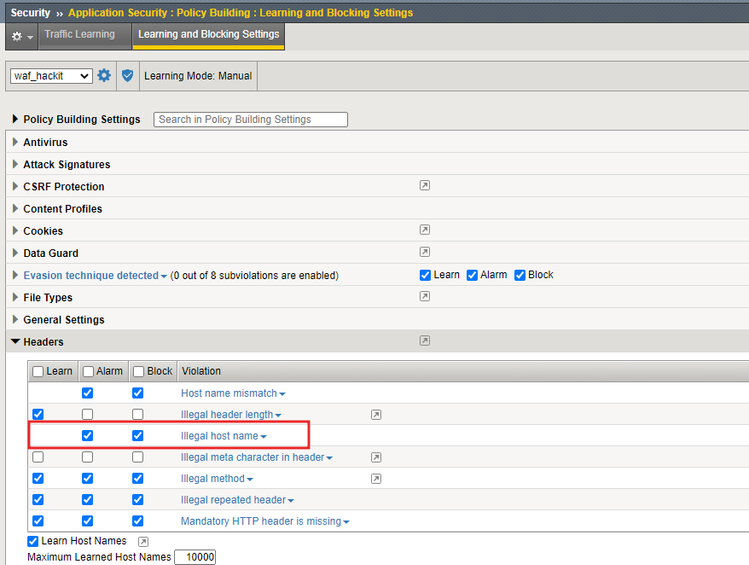This screenshot has width=749, height=565.
Task: Click the pop-out icon beside Learn Host Names
Action: 143,541
